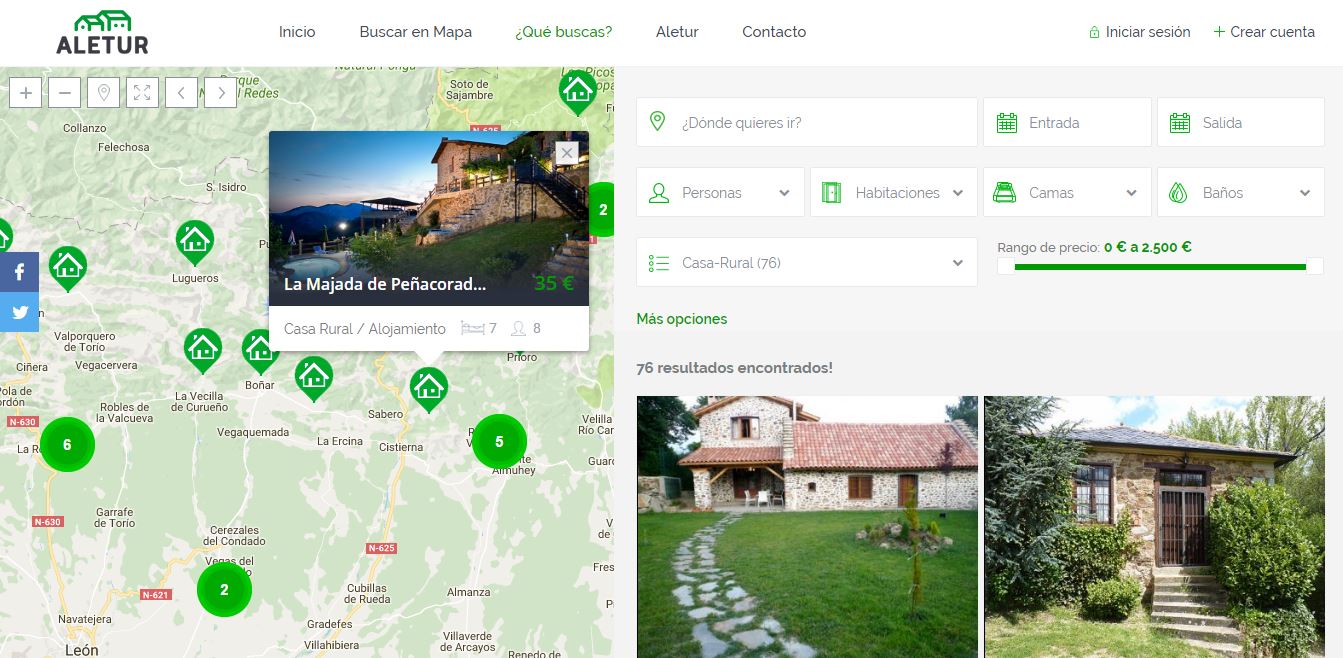Screen dimensions: 1343x658
Task: Open the Buscar en Mapa page
Action: coord(416,32)
